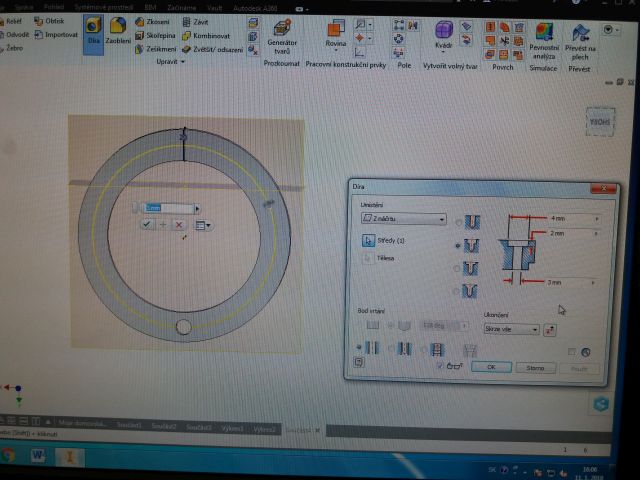Select the counterbore hole type radio button
This screenshot has height=480, width=640.
pyautogui.click(x=458, y=244)
